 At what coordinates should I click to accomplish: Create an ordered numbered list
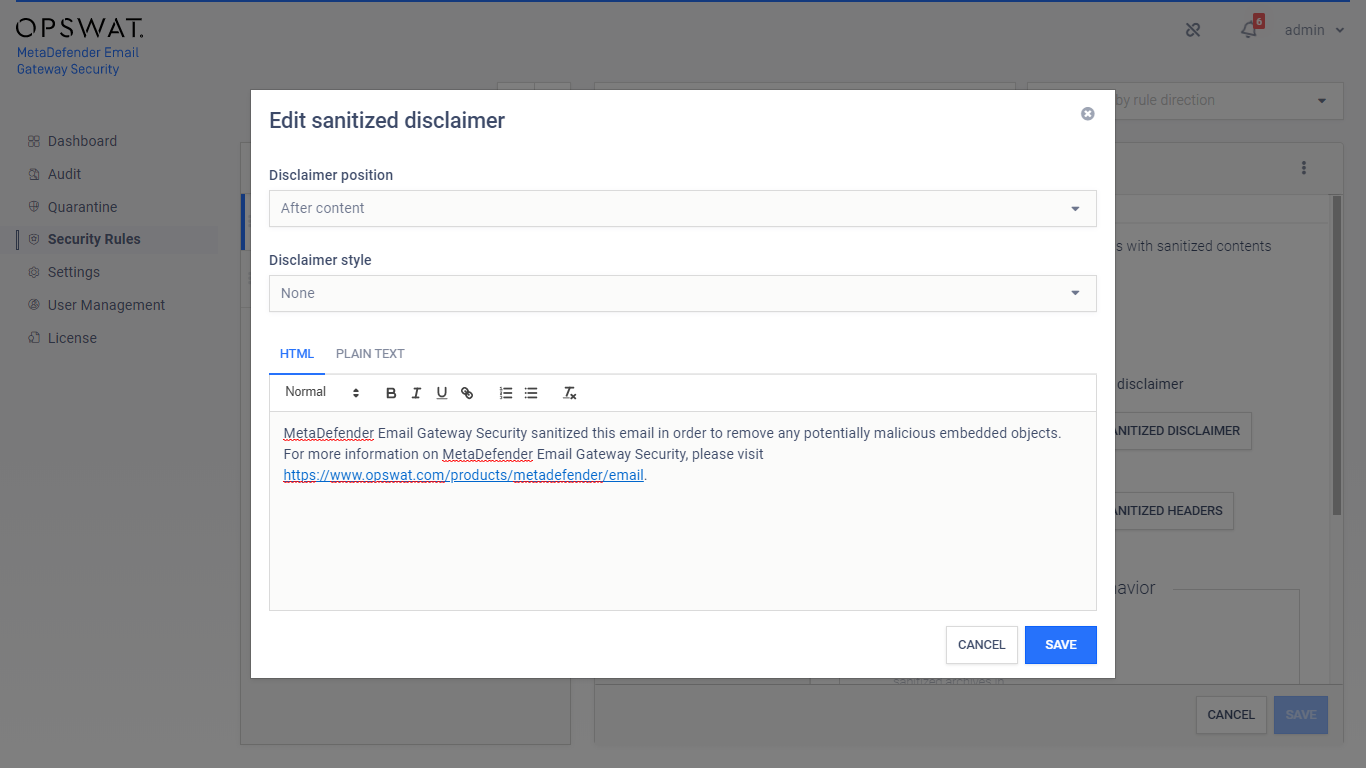506,393
